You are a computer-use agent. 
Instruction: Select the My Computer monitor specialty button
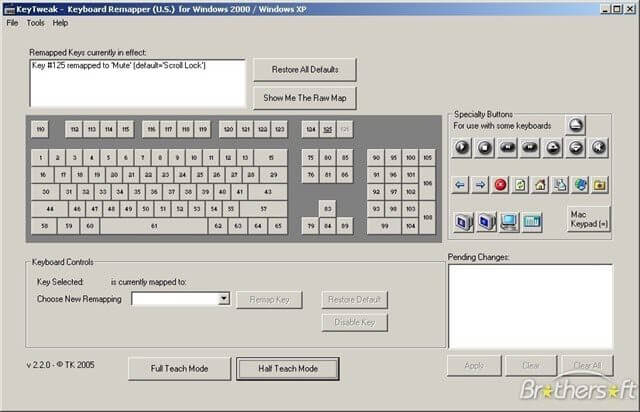(509, 222)
